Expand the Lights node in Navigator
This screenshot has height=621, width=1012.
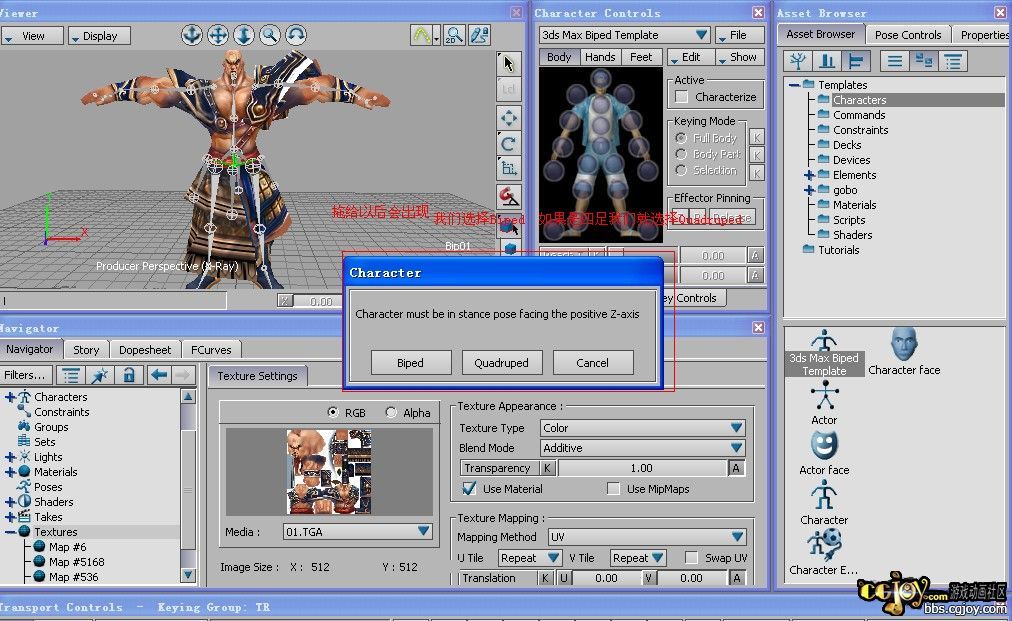click(x=10, y=457)
